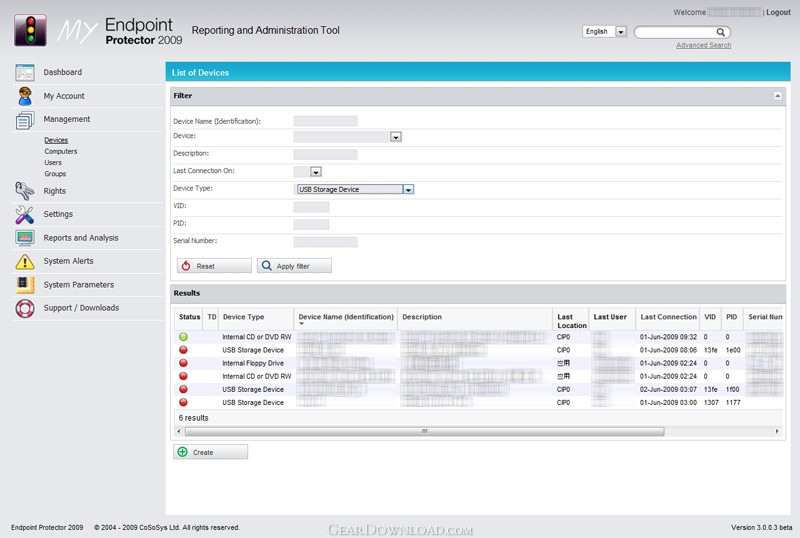Focus the PID filter field
Screen dimensions: 800x538
click(311, 225)
